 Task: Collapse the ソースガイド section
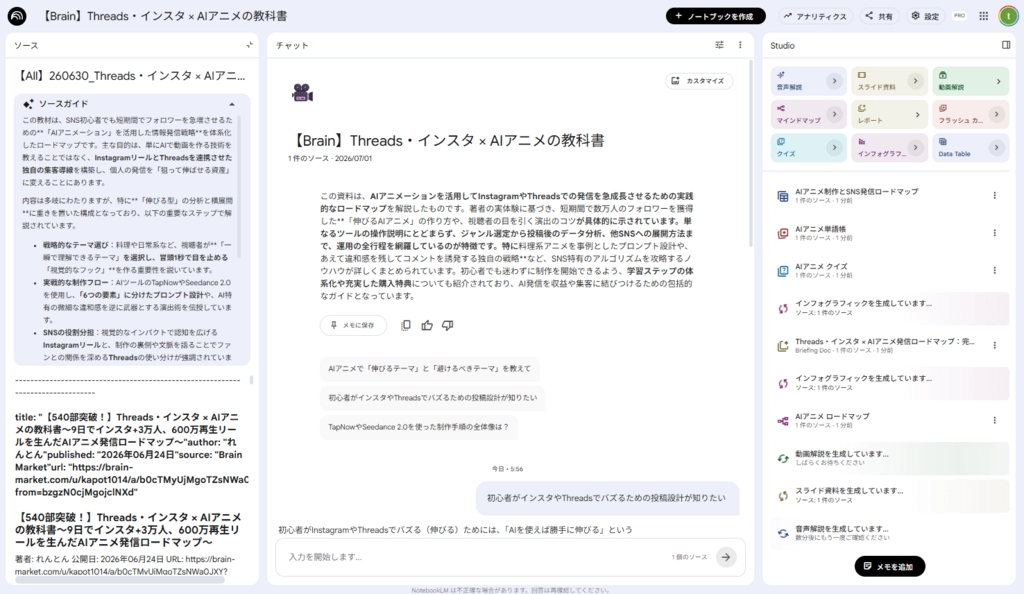click(x=232, y=104)
